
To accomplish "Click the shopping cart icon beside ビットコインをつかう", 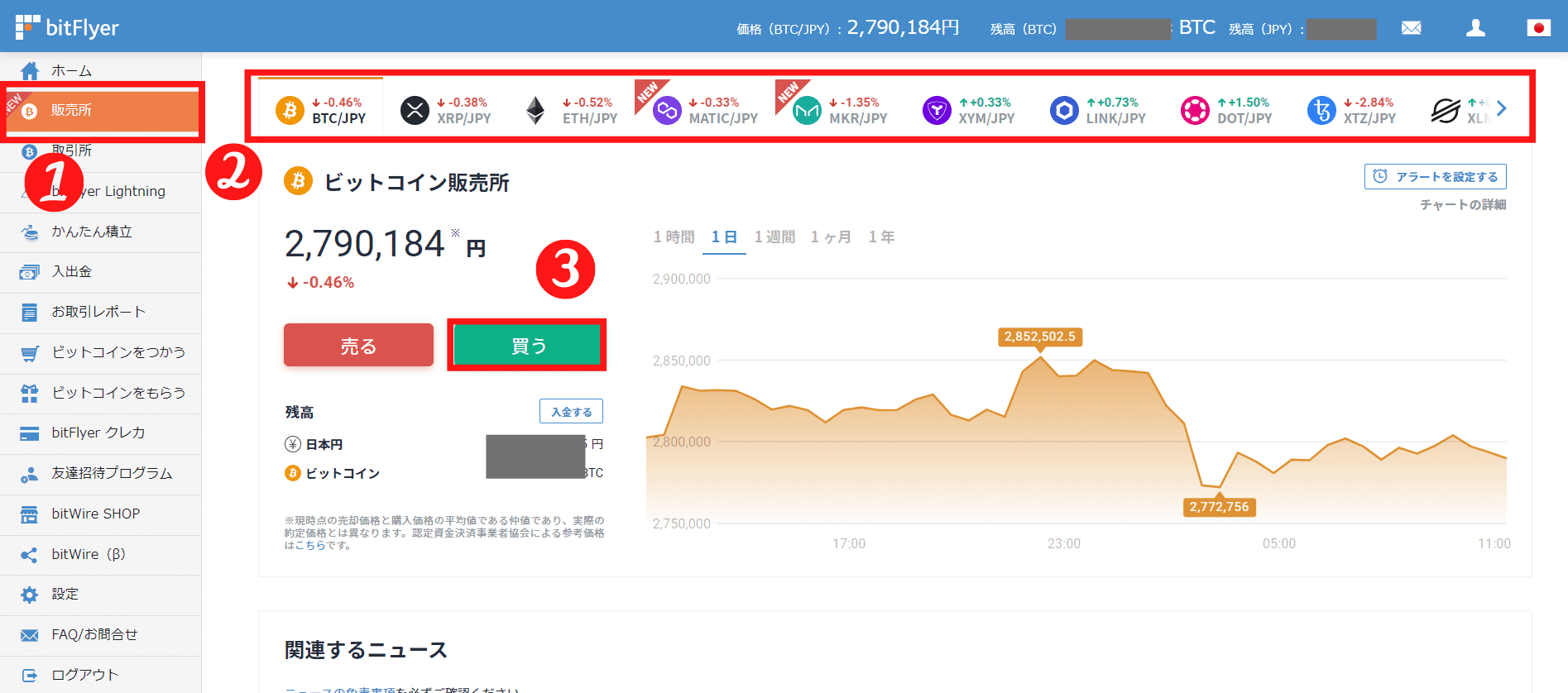I will click(30, 353).
